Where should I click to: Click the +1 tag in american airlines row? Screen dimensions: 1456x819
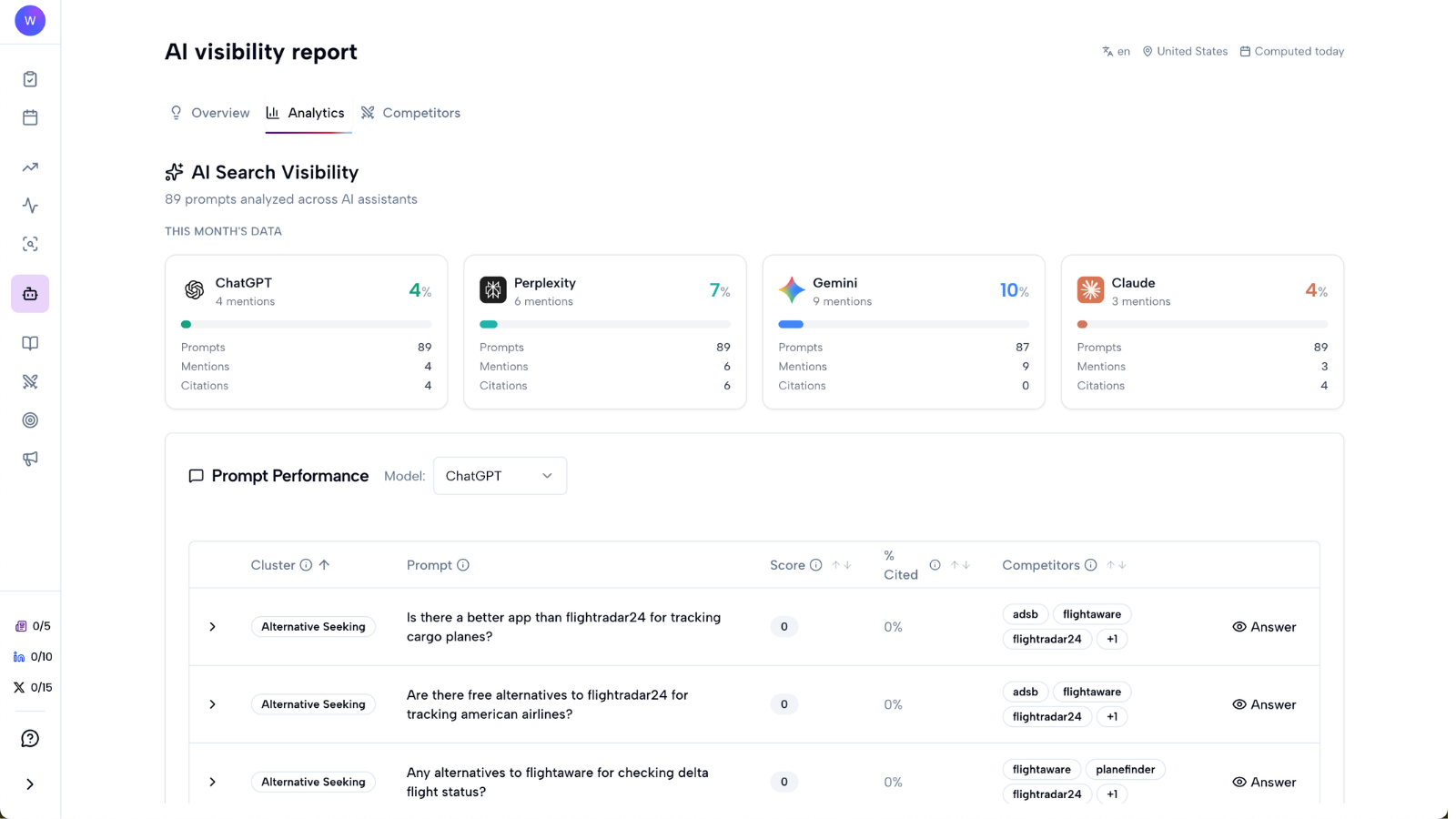(x=1112, y=717)
